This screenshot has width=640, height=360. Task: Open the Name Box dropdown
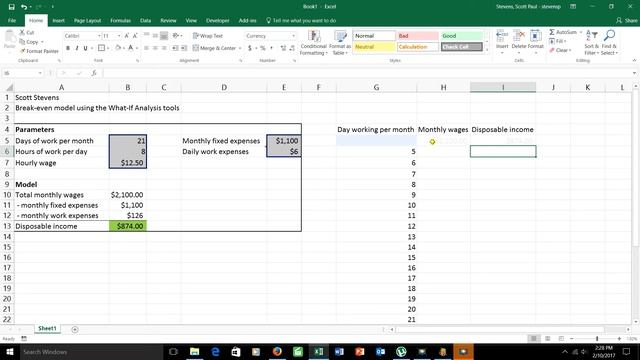coord(40,73)
